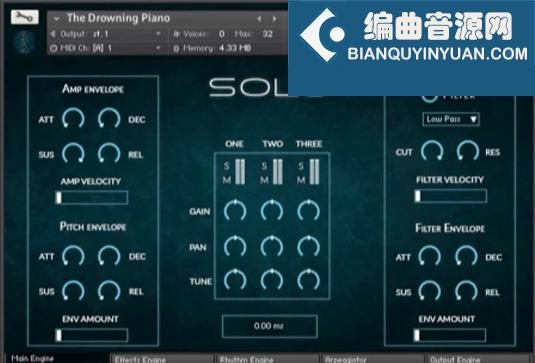
Task: Click the Pitch Envelope REL knob
Action: click(x=109, y=291)
